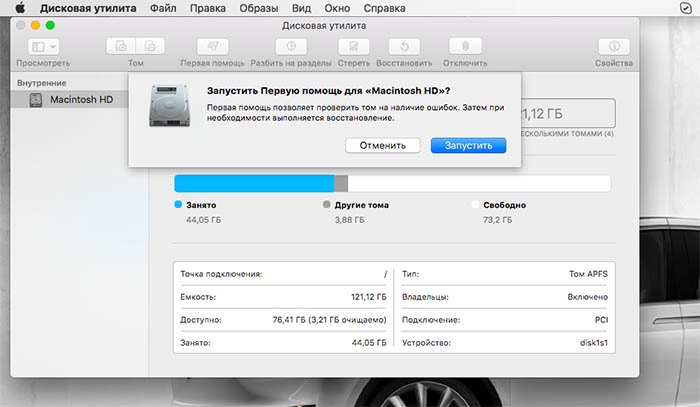Viewport: 700px width, 407px height.
Task: Open the Дисковая утилита app menu
Action: [x=88, y=8]
